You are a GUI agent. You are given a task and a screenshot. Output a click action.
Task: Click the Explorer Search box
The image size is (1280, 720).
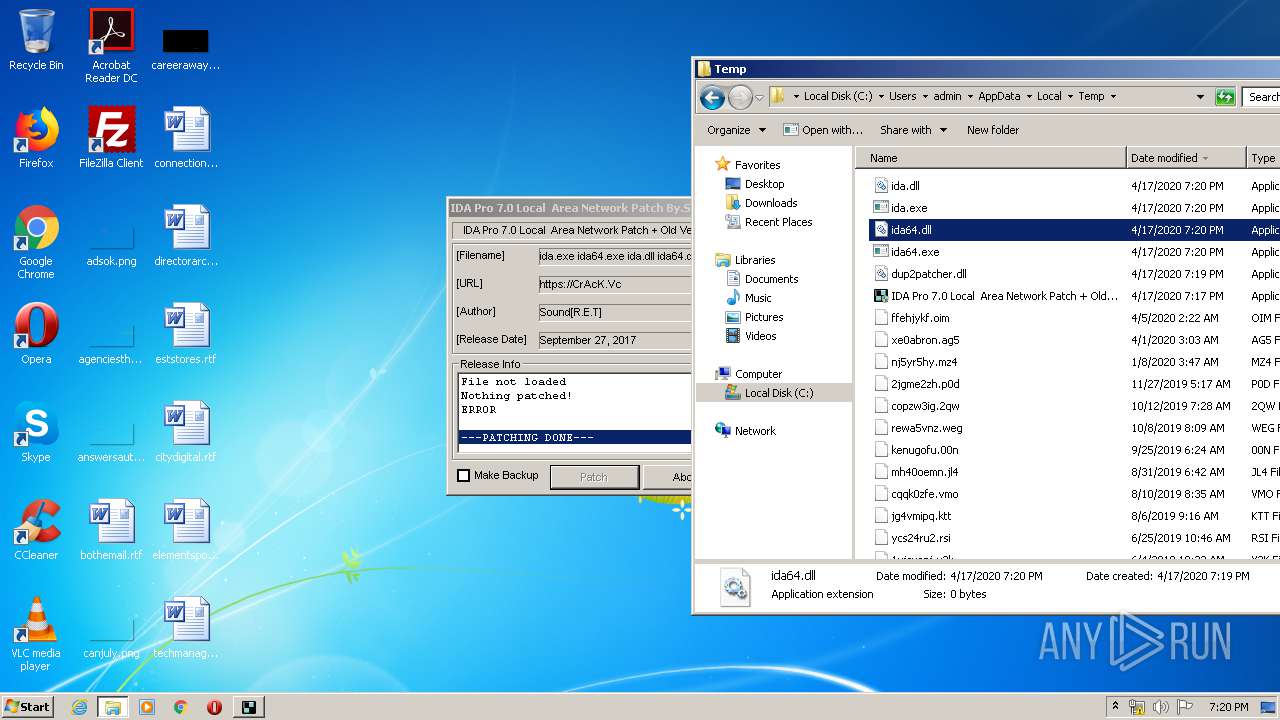tap(1262, 97)
